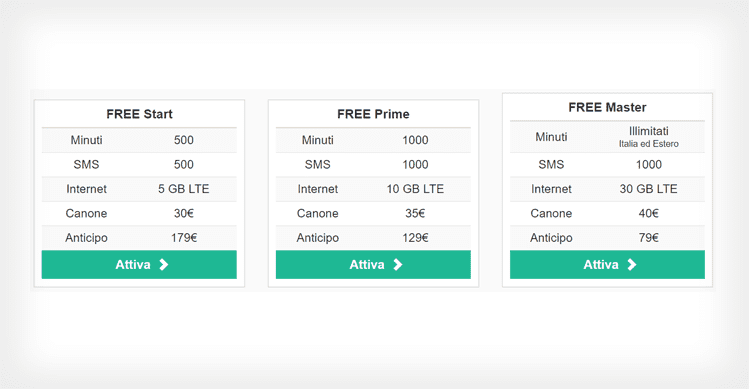Select the FREE Start plan title
The height and width of the screenshot is (389, 750).
(x=139, y=114)
